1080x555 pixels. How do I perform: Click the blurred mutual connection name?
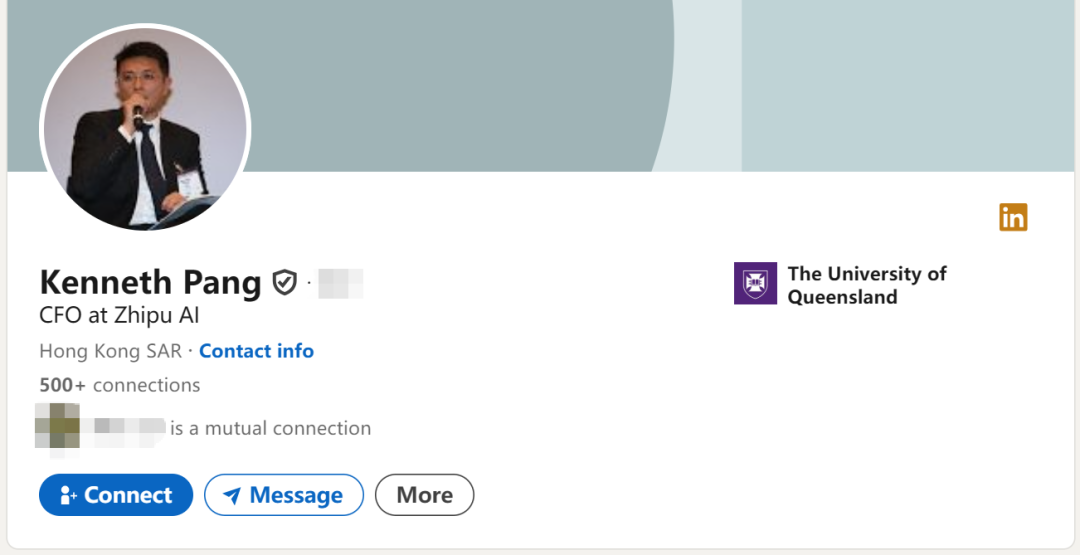tap(125, 428)
